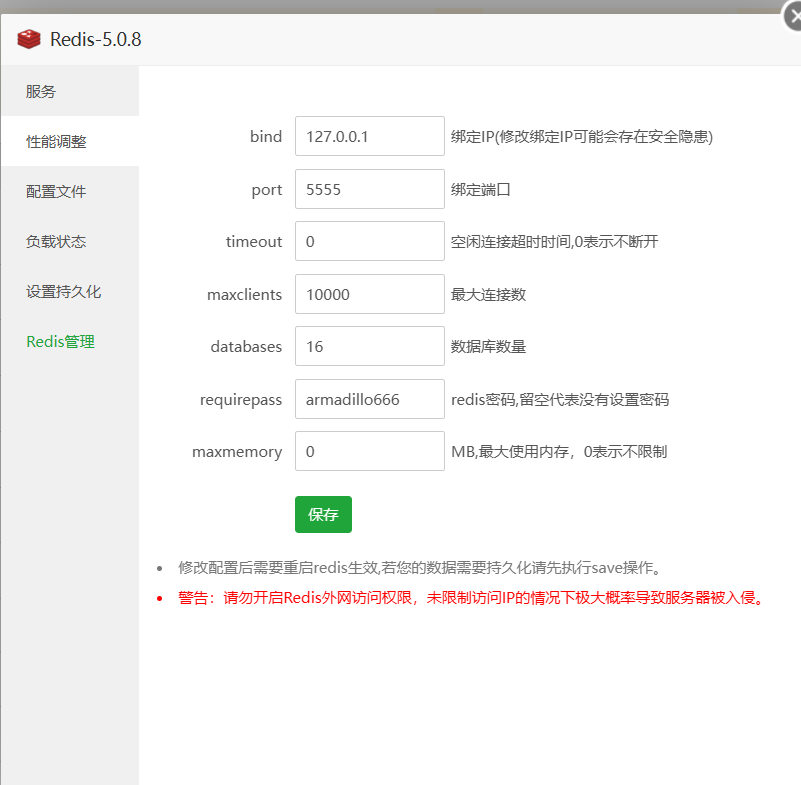The height and width of the screenshot is (785, 801).
Task: Click the databases label
Action: 246,347
